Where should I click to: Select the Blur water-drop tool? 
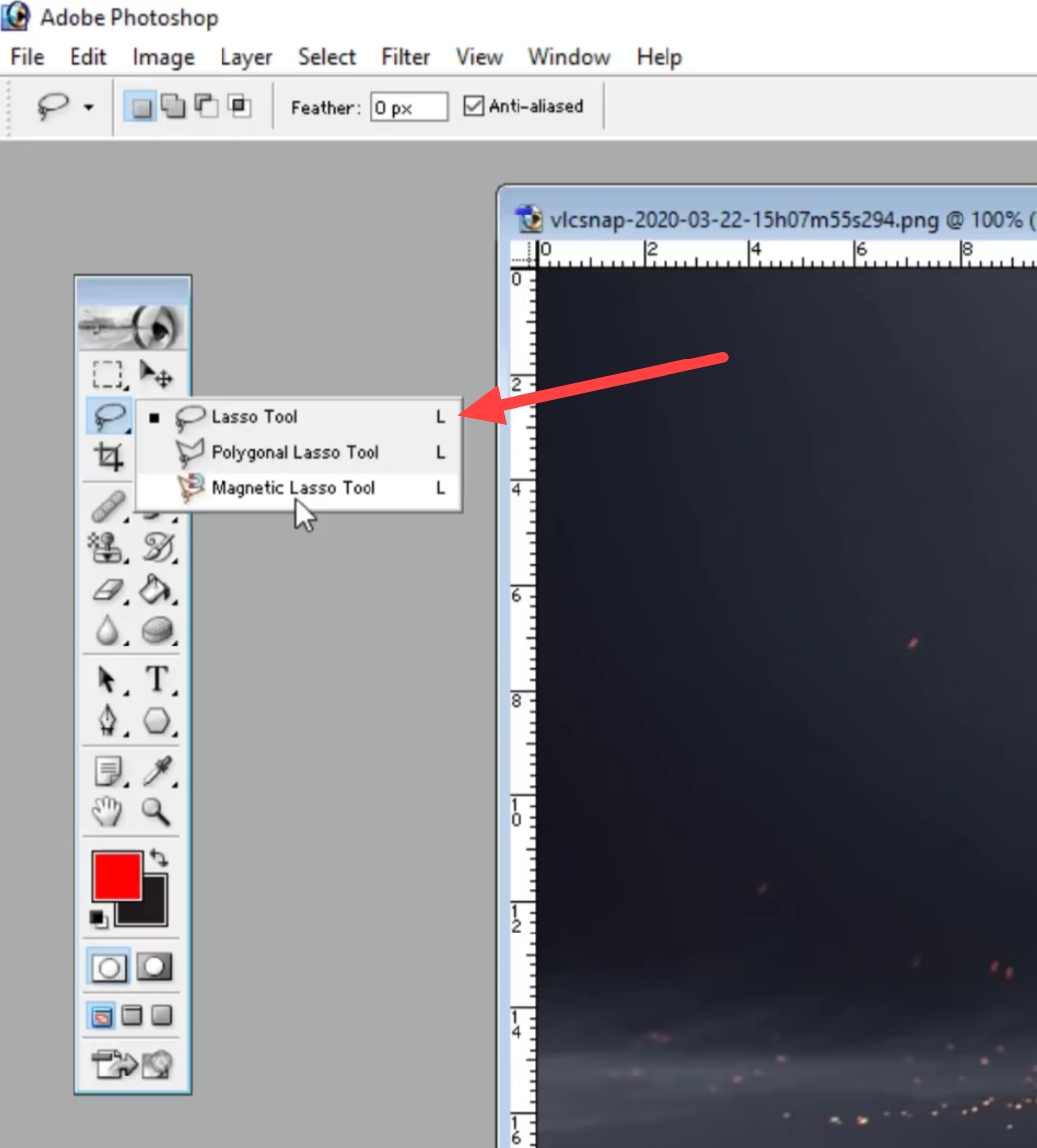pos(107,630)
